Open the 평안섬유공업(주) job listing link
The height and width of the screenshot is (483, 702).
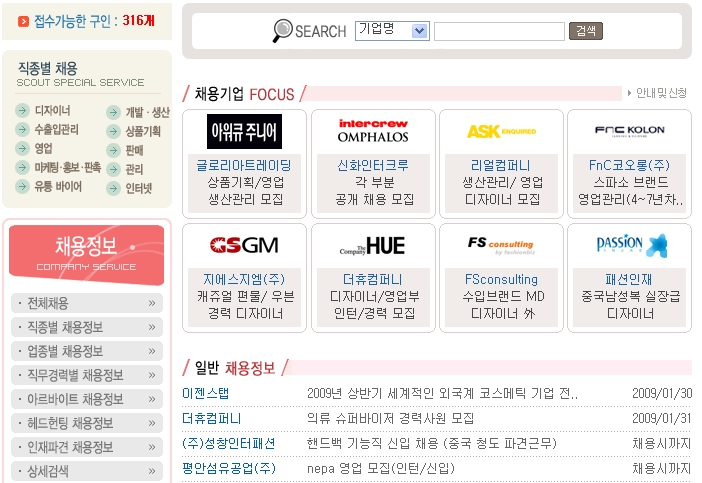tap(228, 469)
